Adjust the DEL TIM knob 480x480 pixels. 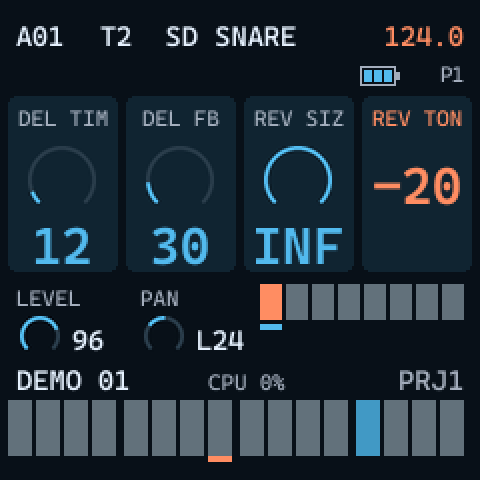coord(62,176)
